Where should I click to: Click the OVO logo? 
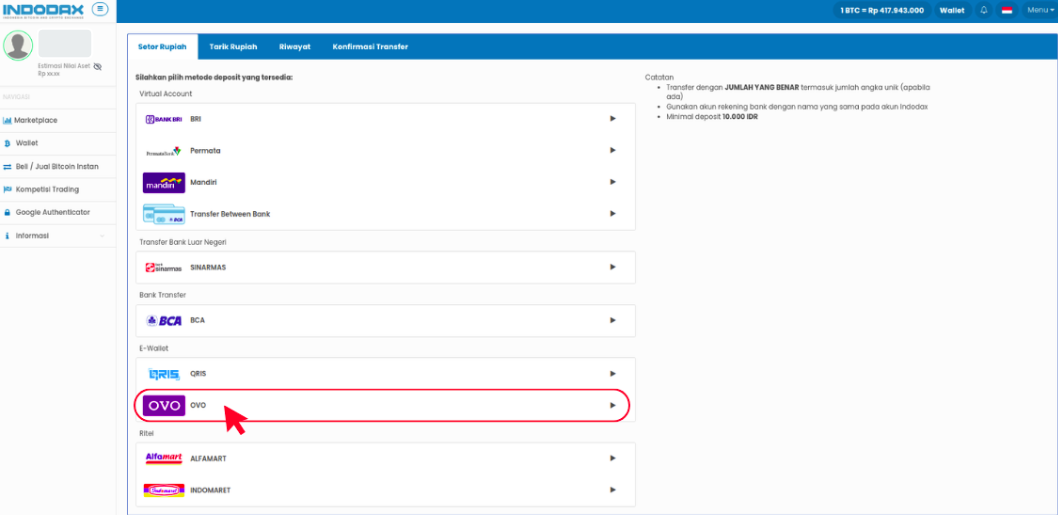pos(164,406)
